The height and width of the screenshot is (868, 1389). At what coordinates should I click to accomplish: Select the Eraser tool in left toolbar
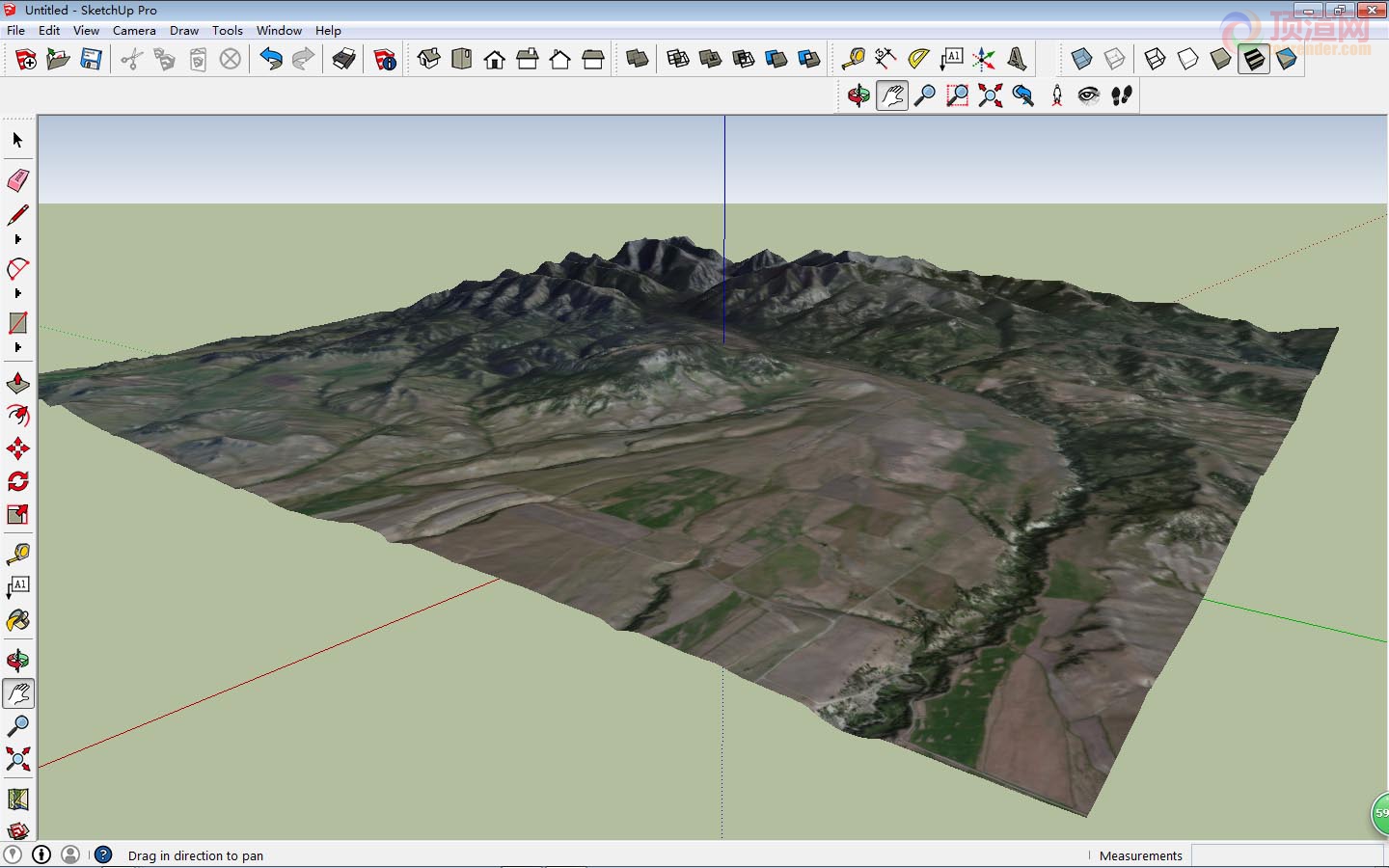(17, 180)
